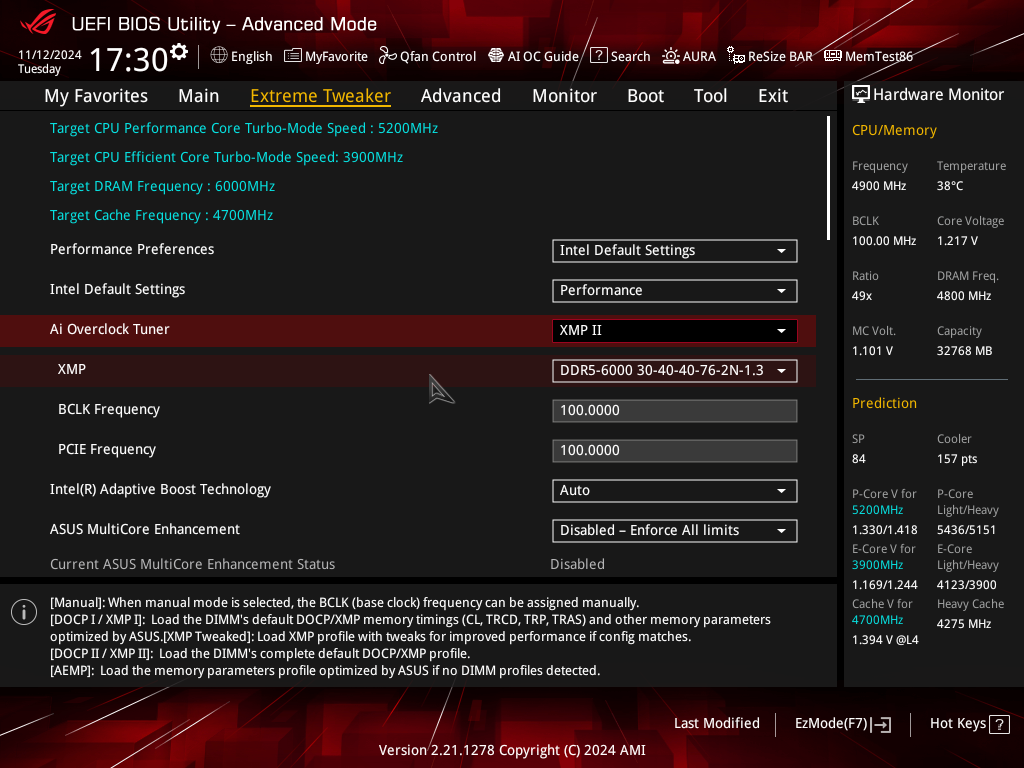Click CPU/Memory heading in Hardware Monitor
This screenshot has height=768, width=1024.
tap(894, 130)
